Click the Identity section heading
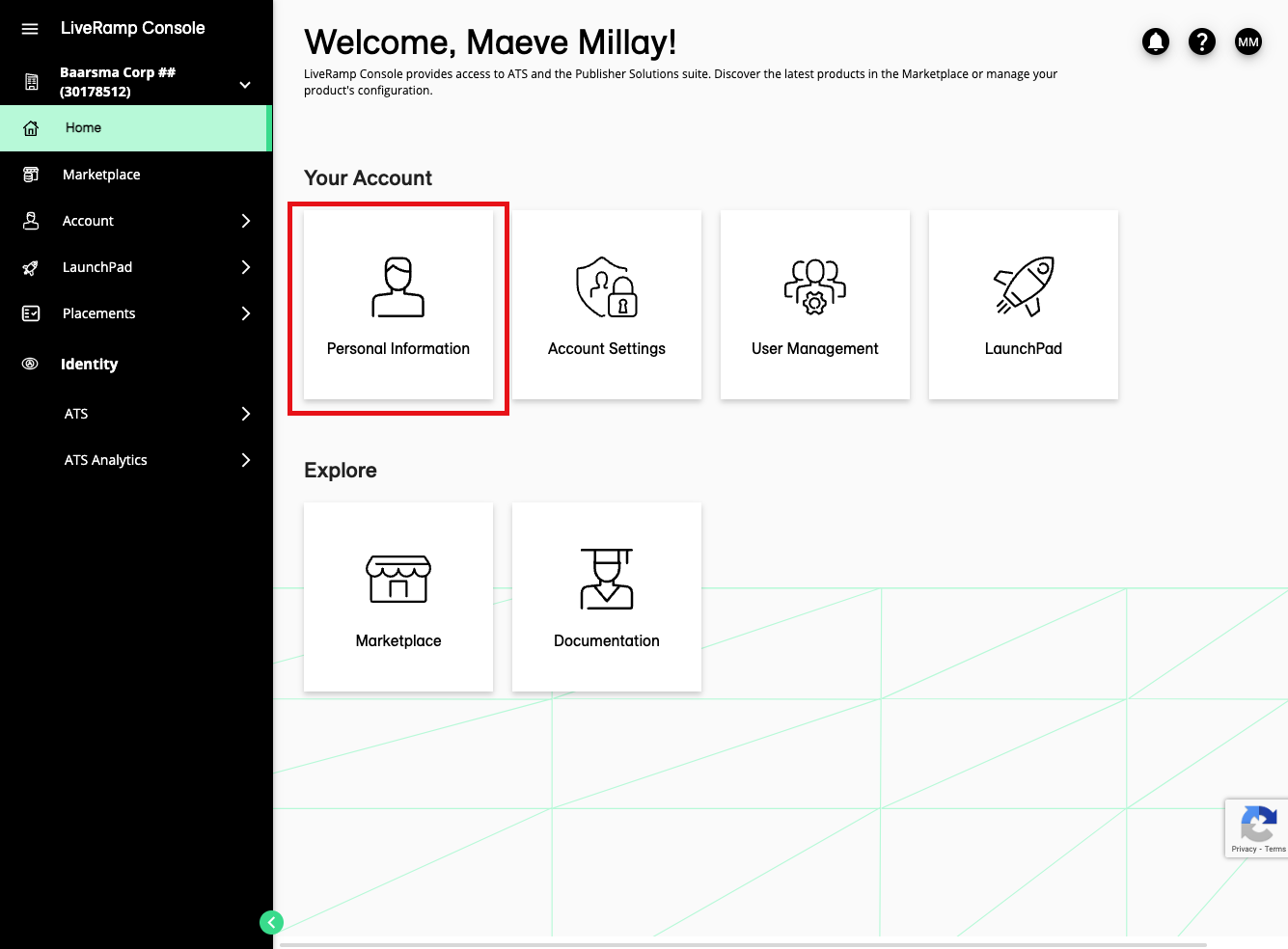 pos(89,365)
